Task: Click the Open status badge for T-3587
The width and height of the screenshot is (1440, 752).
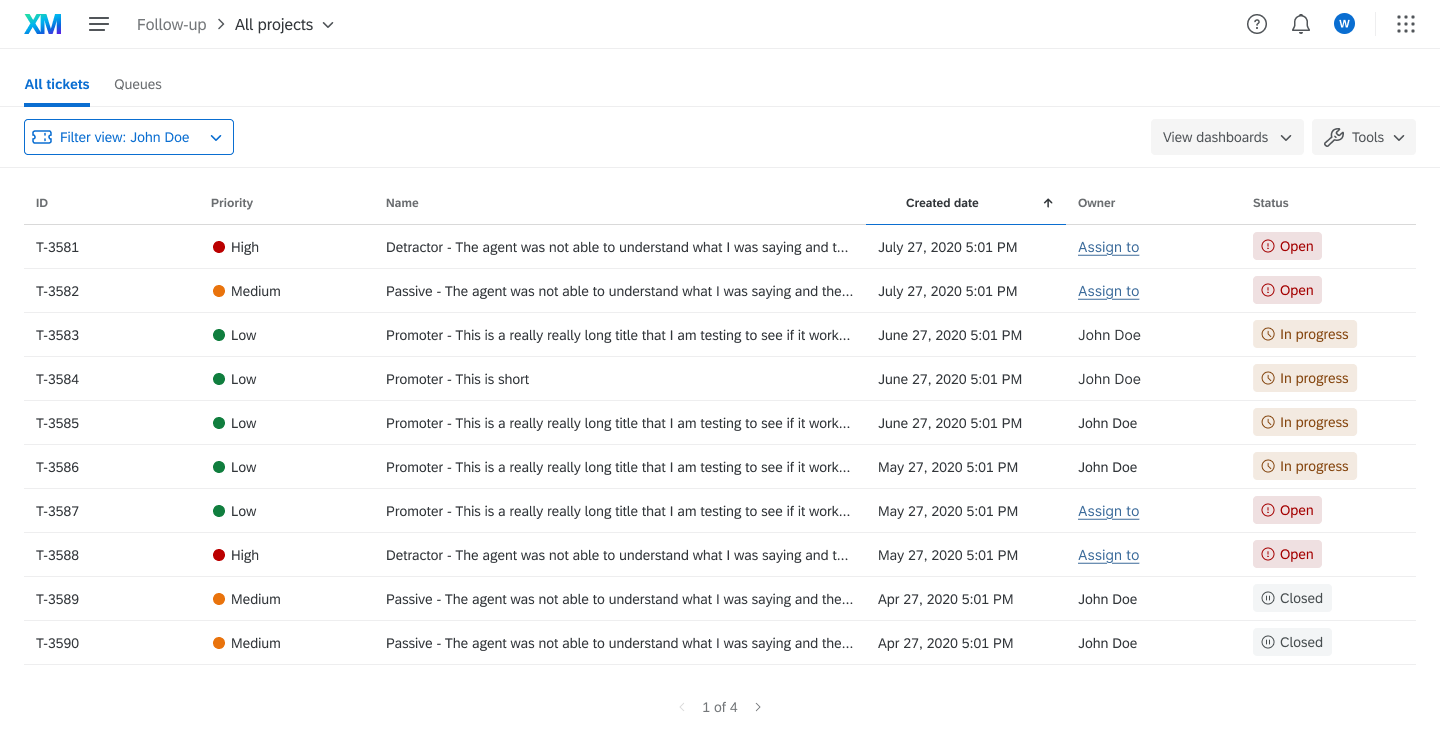Action: point(1287,510)
